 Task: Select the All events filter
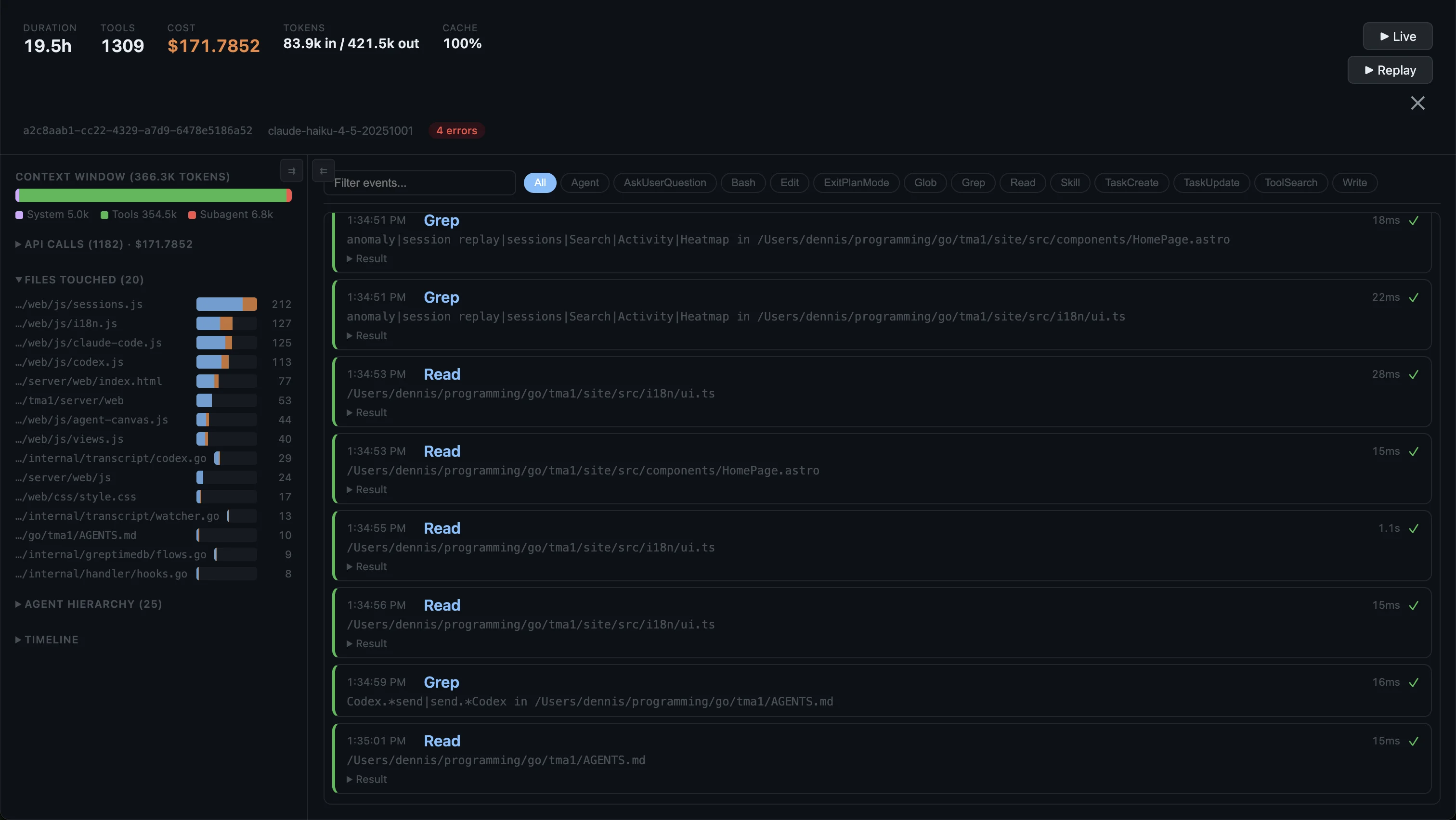tap(540, 183)
